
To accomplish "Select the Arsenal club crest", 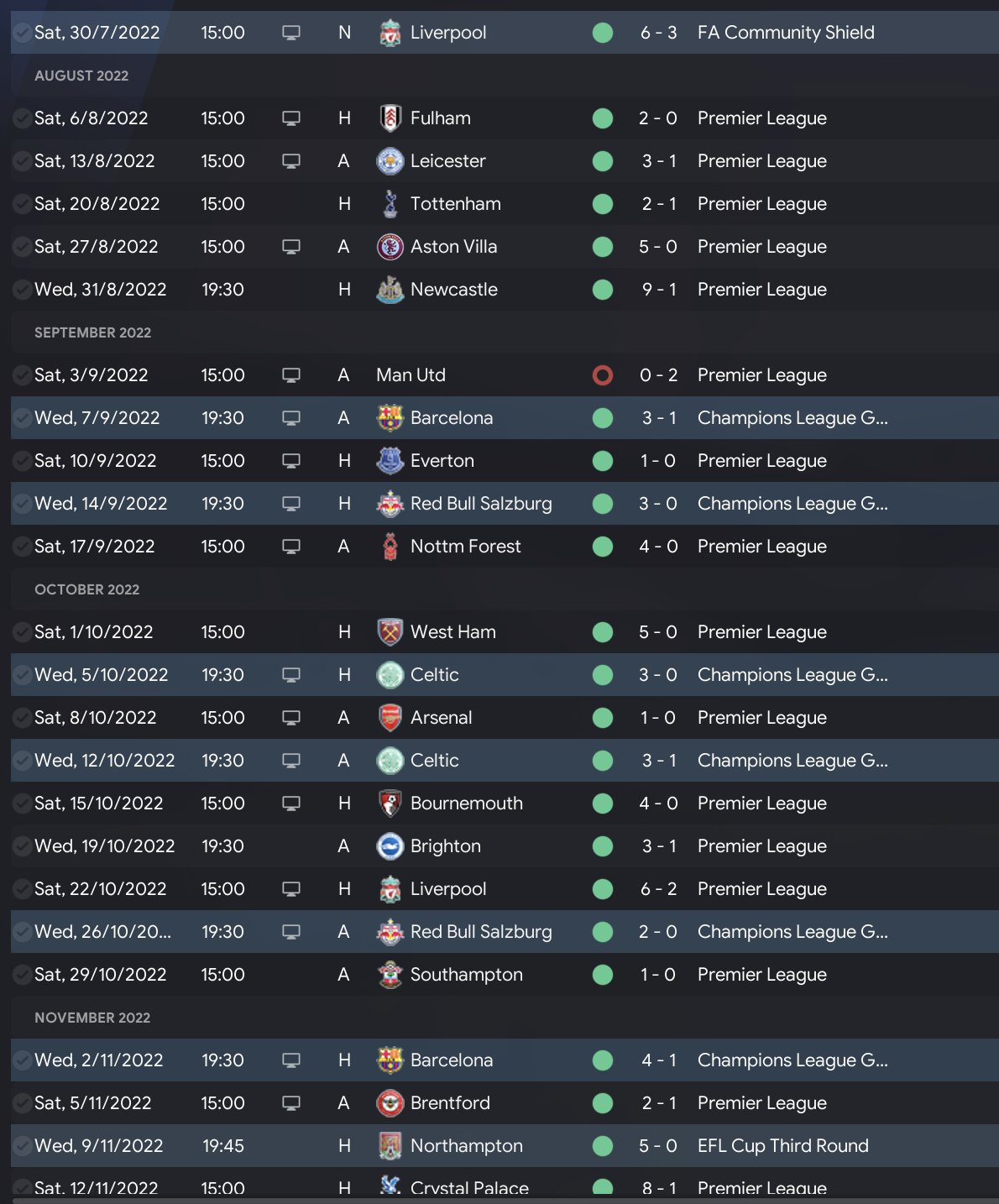I will coord(390,718).
